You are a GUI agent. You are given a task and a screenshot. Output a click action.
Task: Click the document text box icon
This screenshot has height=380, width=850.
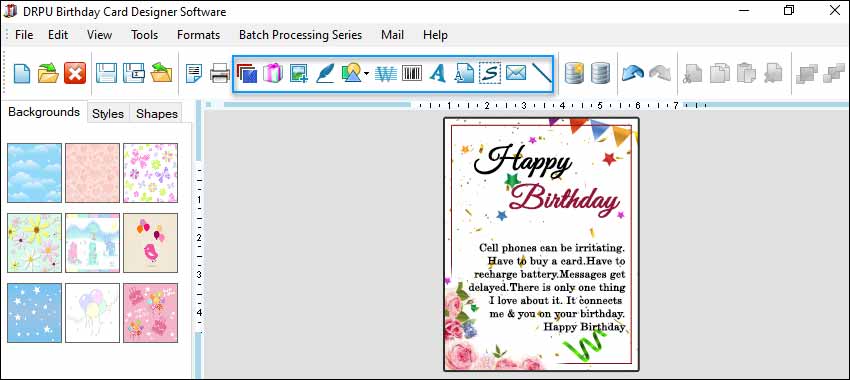click(x=465, y=73)
